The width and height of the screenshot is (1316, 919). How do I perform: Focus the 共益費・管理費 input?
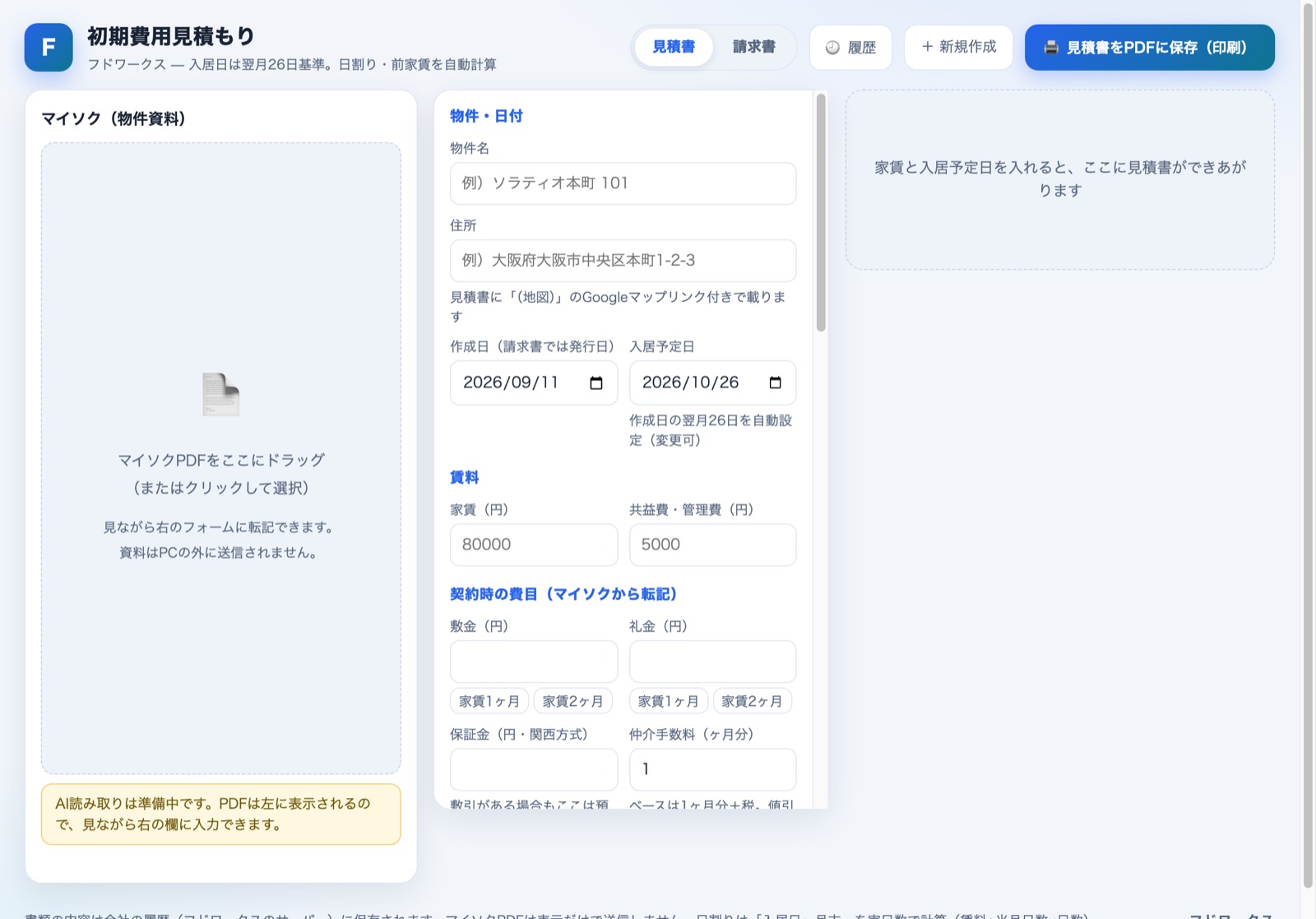pos(712,545)
